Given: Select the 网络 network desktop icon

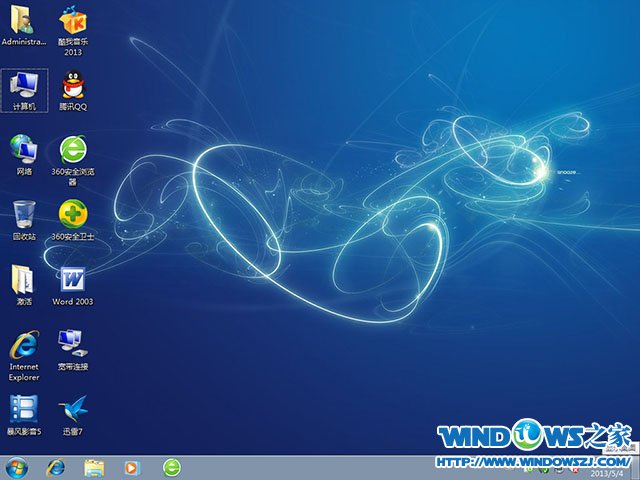Looking at the screenshot, I should pos(24,155).
